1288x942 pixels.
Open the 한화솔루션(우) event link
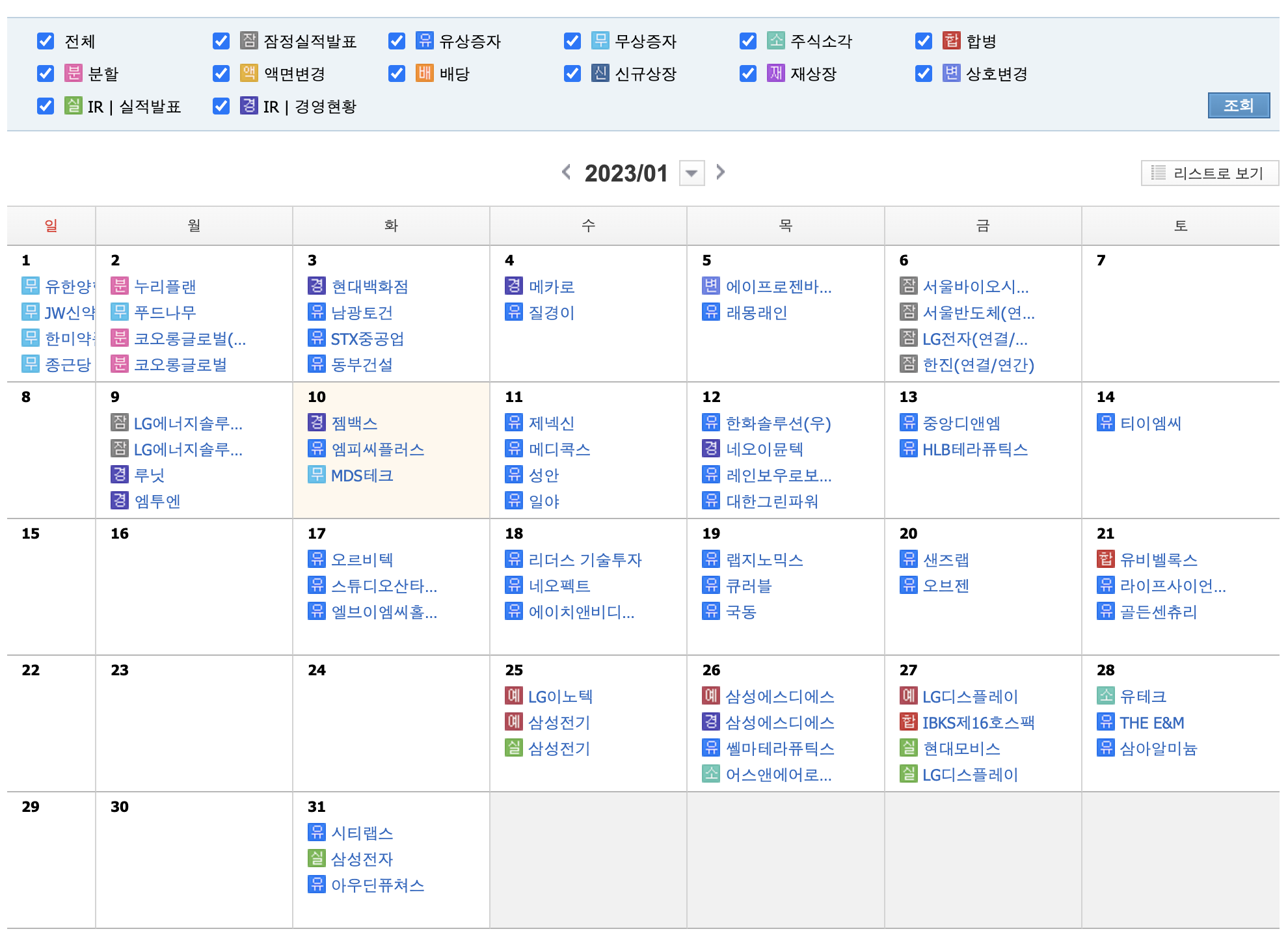pos(778,423)
